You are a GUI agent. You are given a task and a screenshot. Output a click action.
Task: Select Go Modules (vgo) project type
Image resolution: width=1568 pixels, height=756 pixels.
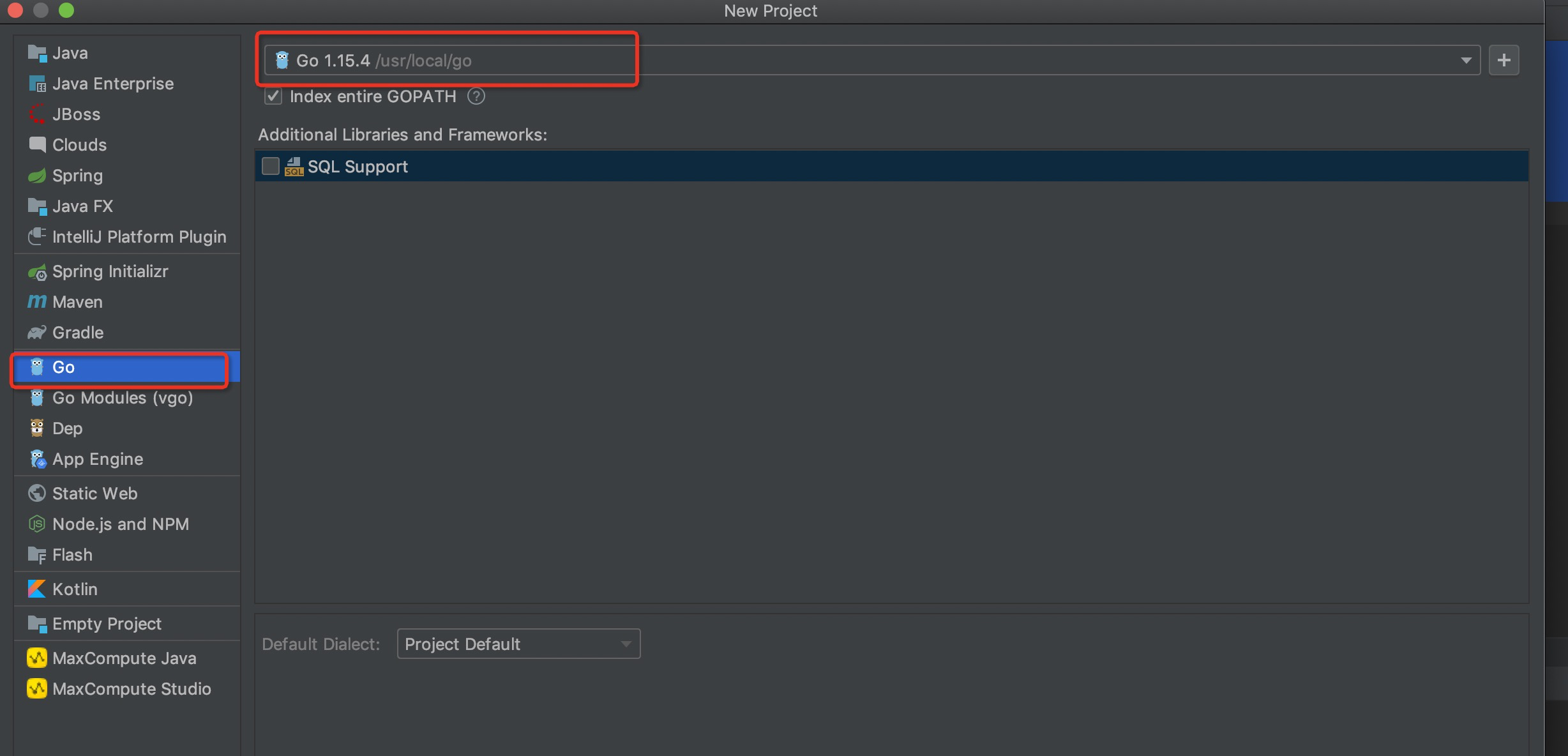(x=122, y=398)
